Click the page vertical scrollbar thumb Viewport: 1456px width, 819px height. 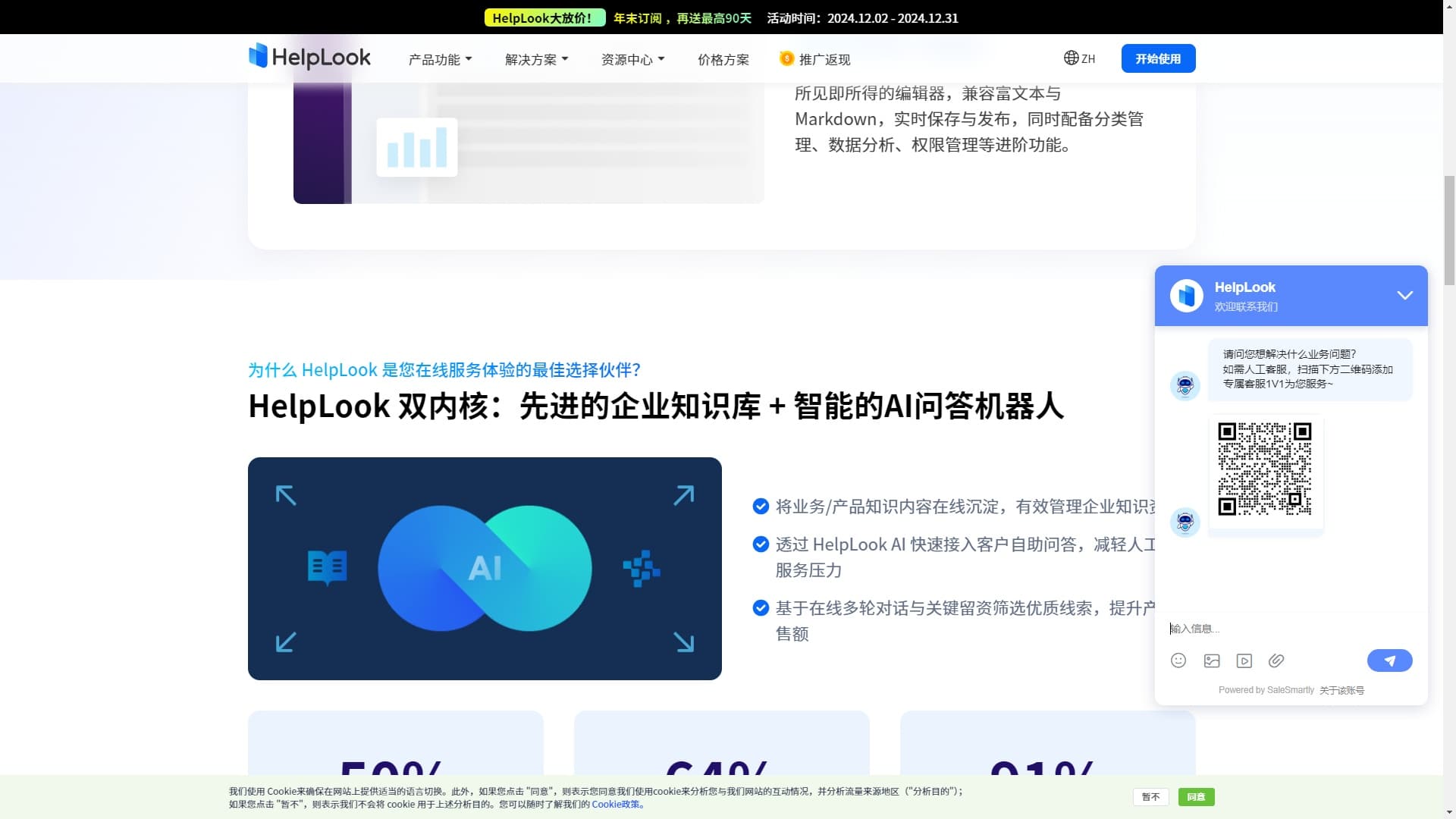[1449, 230]
